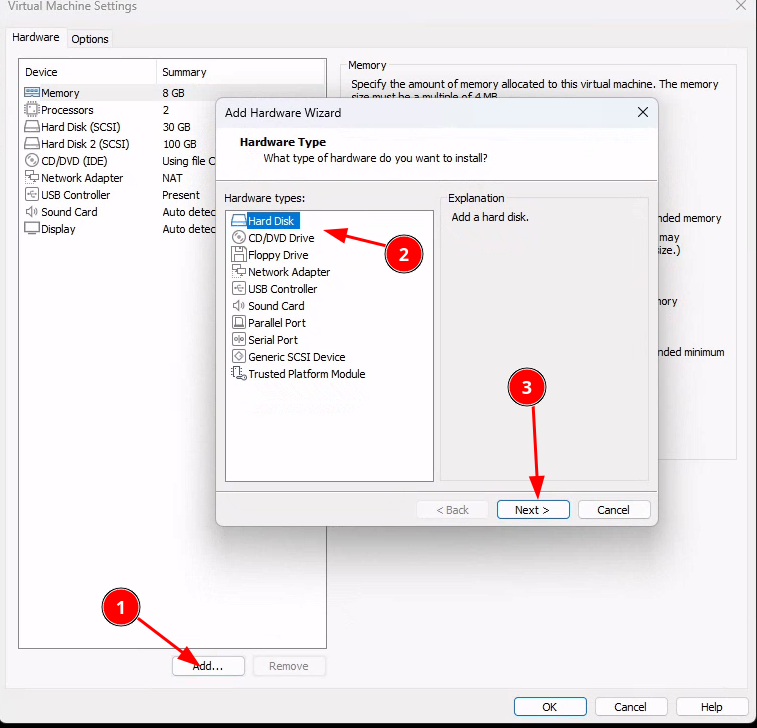Select the Hard Disk hardware type icon
The width and height of the screenshot is (757, 728).
[239, 221]
